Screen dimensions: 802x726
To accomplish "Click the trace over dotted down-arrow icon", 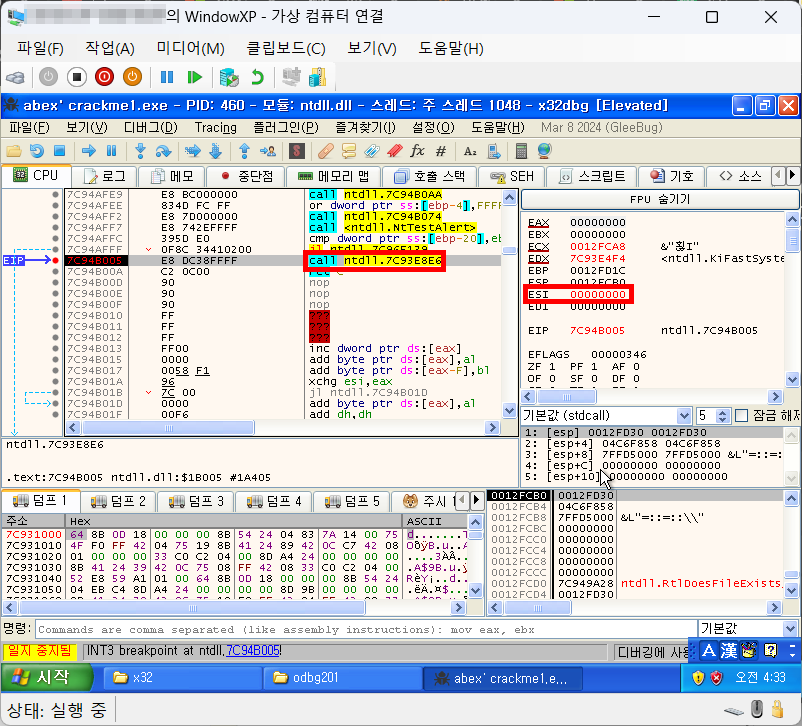I will [215, 151].
